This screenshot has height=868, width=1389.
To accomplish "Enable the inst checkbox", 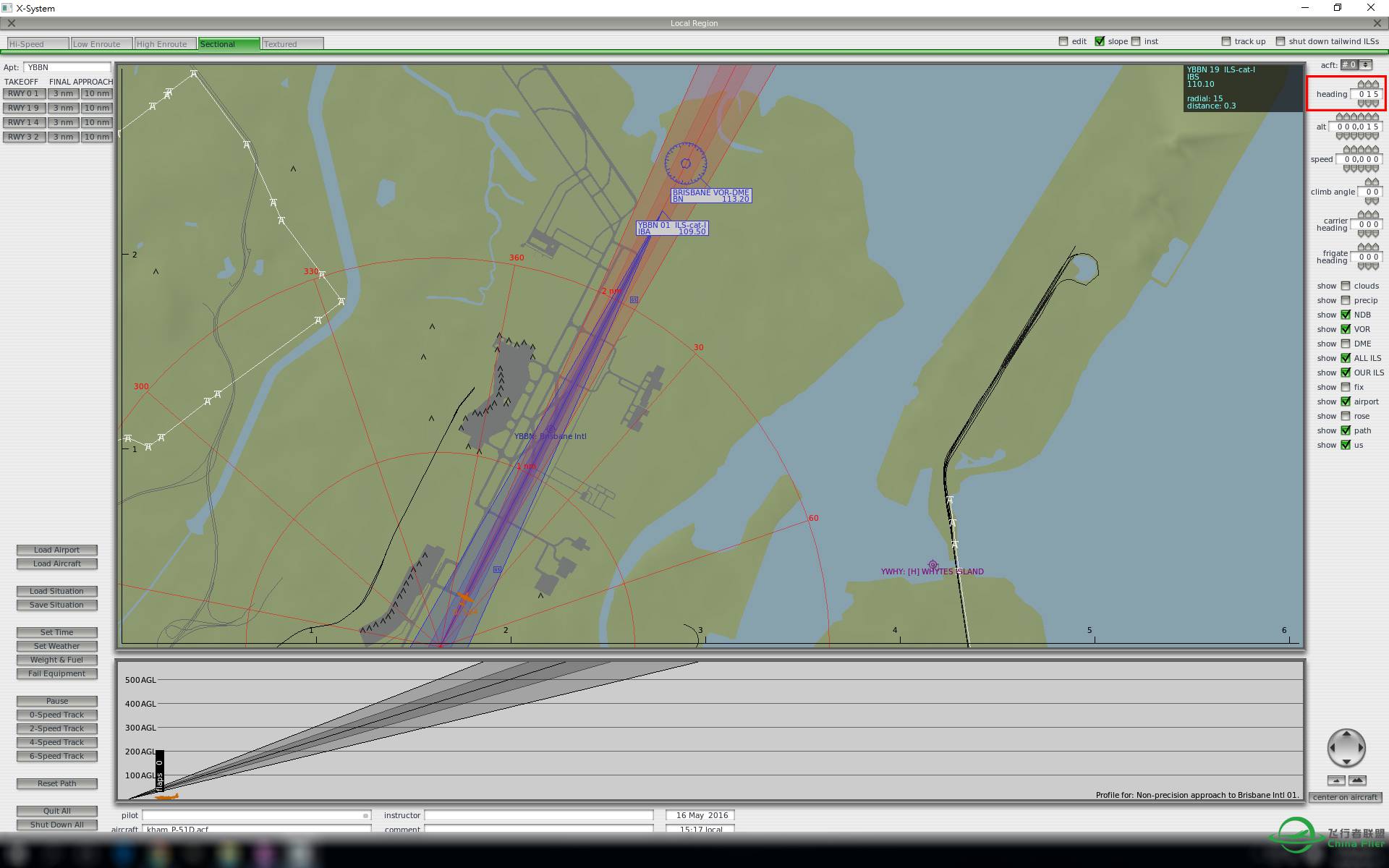I will point(1136,41).
